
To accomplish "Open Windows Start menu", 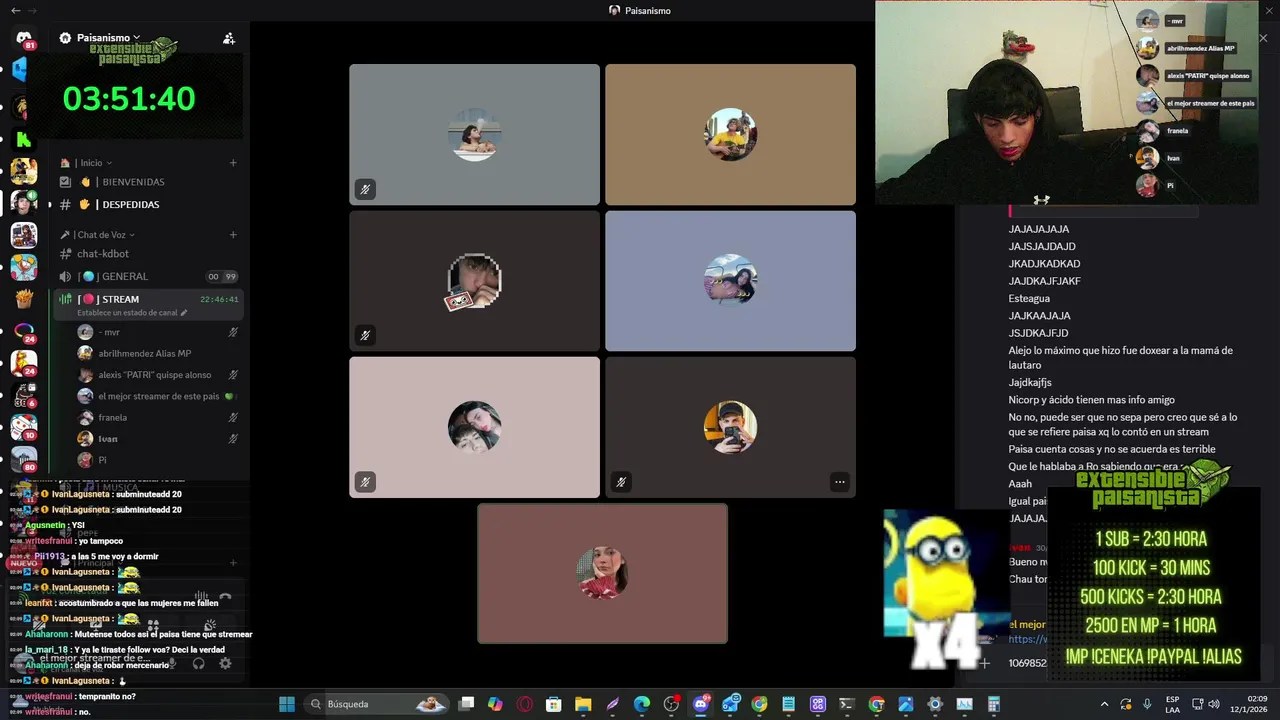I will tap(287, 704).
